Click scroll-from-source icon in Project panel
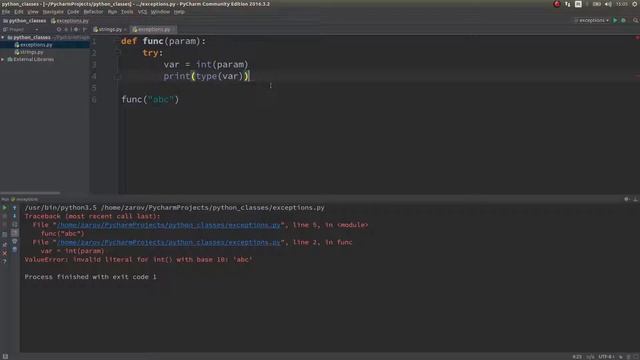640x360 pixels. click(x=59, y=29)
